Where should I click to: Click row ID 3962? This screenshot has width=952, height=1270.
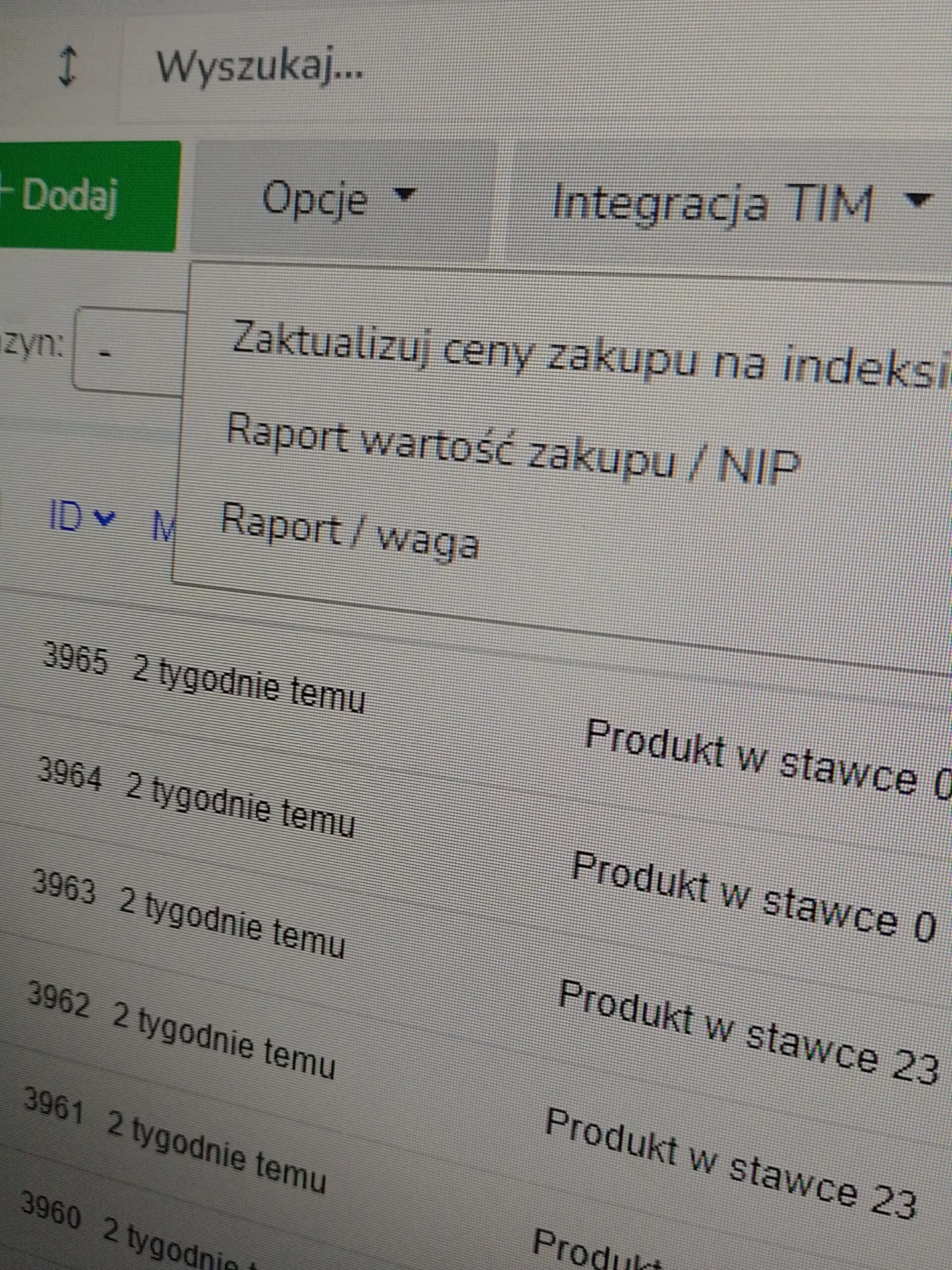tap(58, 999)
